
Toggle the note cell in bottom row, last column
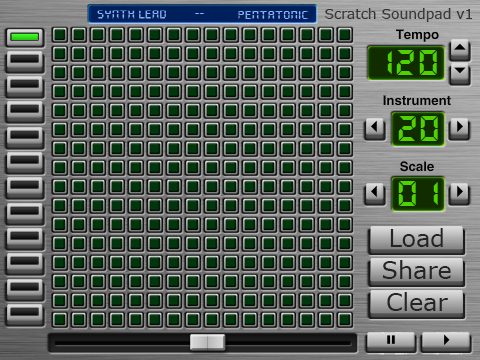click(345, 319)
